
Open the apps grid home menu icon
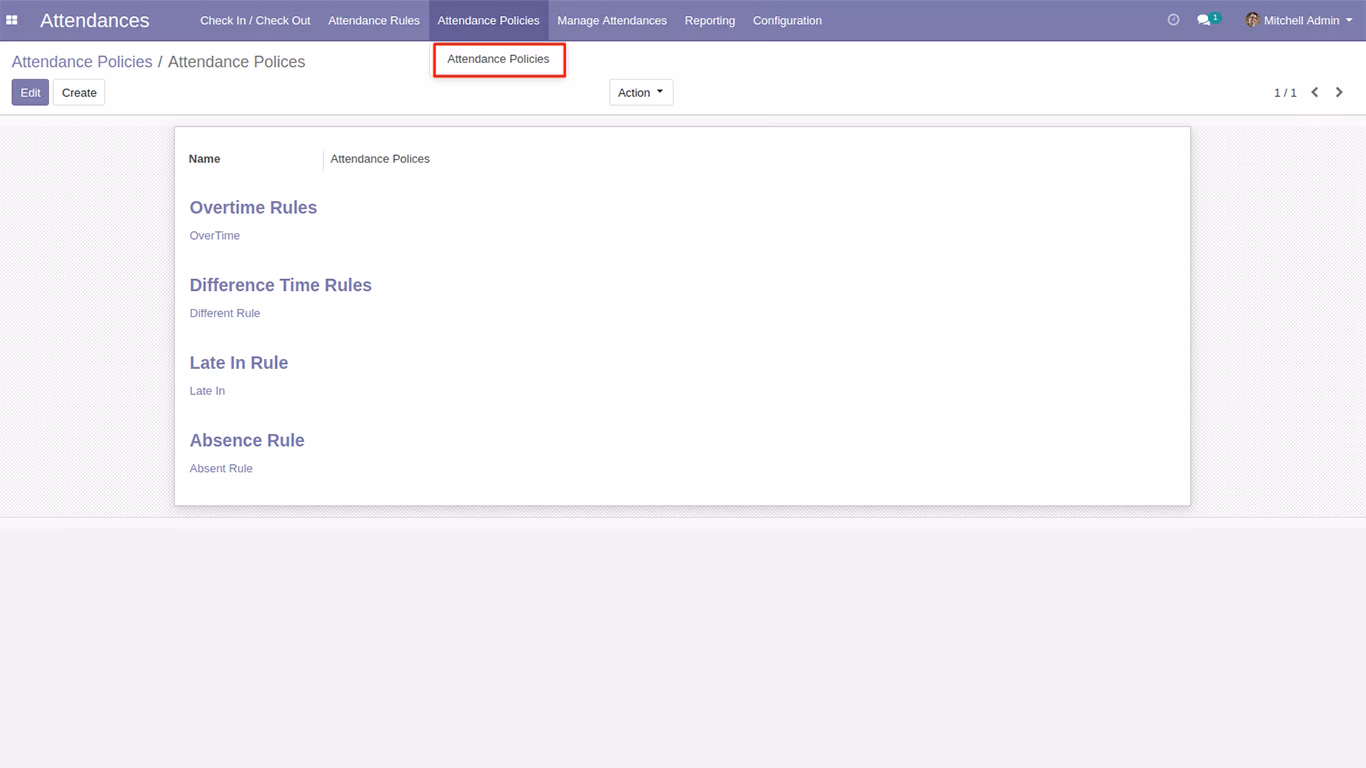pos(12,20)
